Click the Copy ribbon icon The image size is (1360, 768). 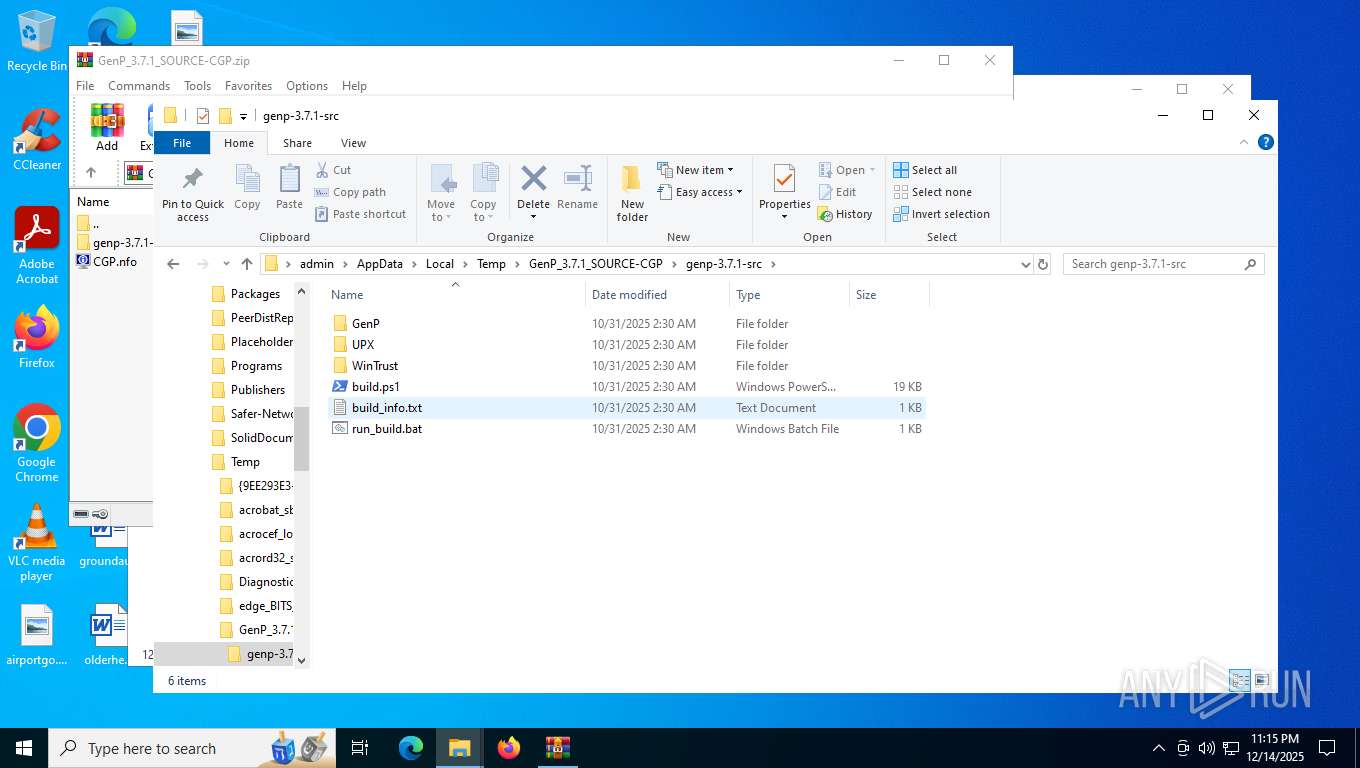(x=247, y=188)
